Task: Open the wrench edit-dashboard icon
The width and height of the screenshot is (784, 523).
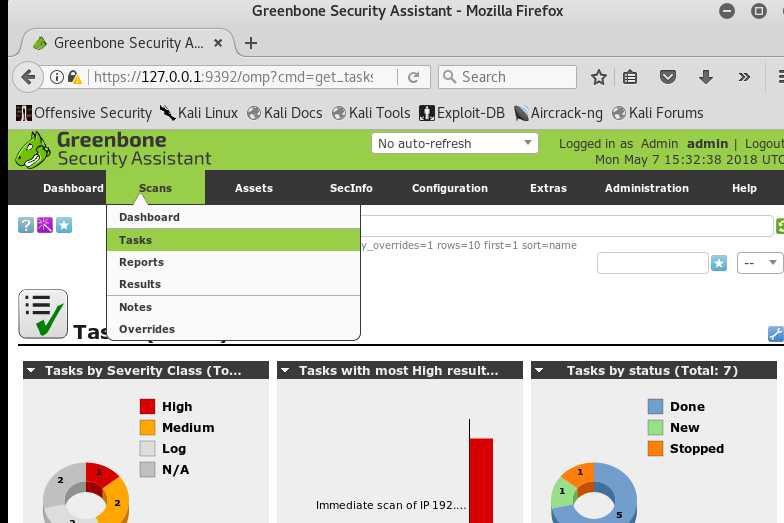Action: click(x=776, y=334)
